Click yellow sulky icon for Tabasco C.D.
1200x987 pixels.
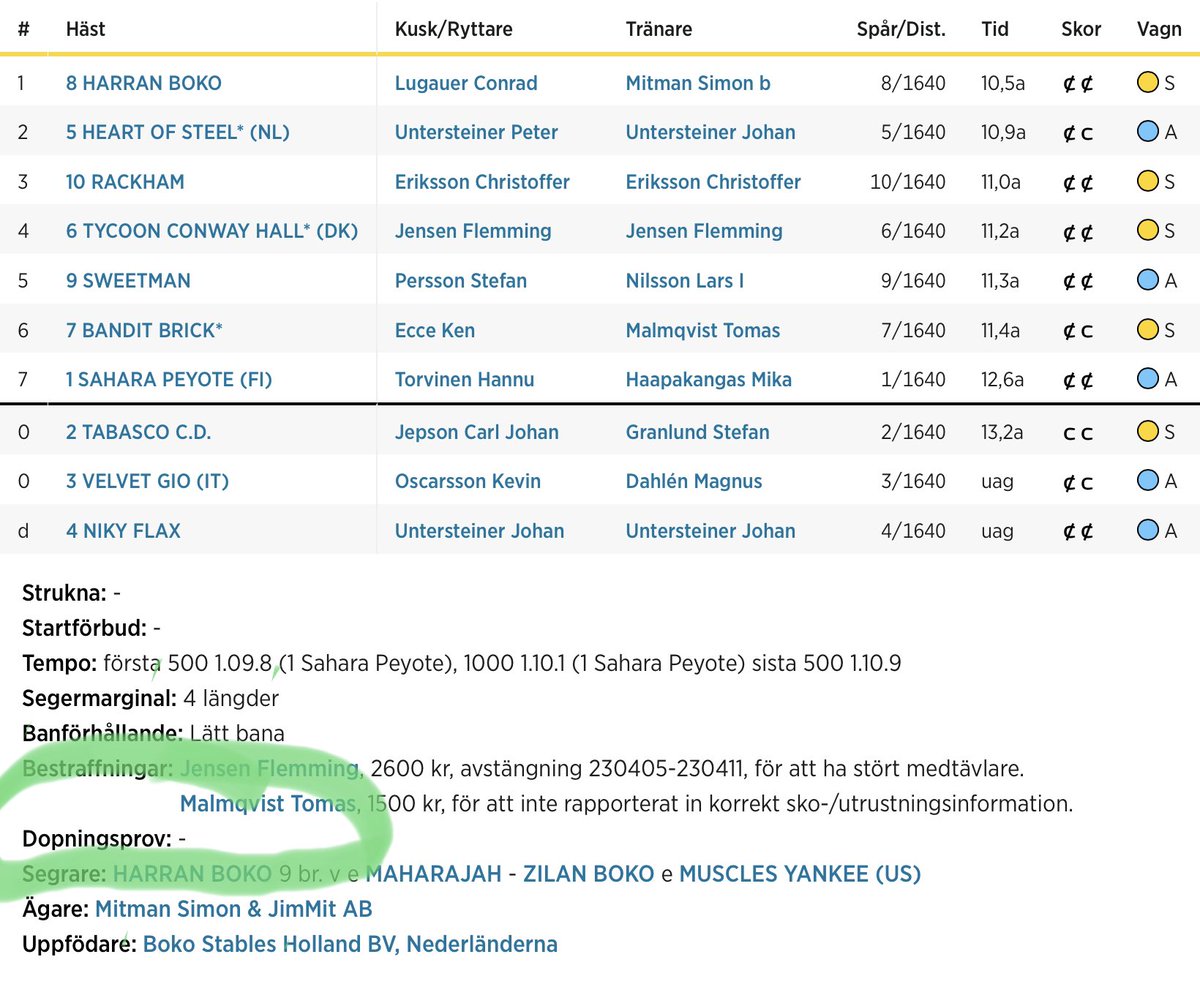coord(1148,432)
